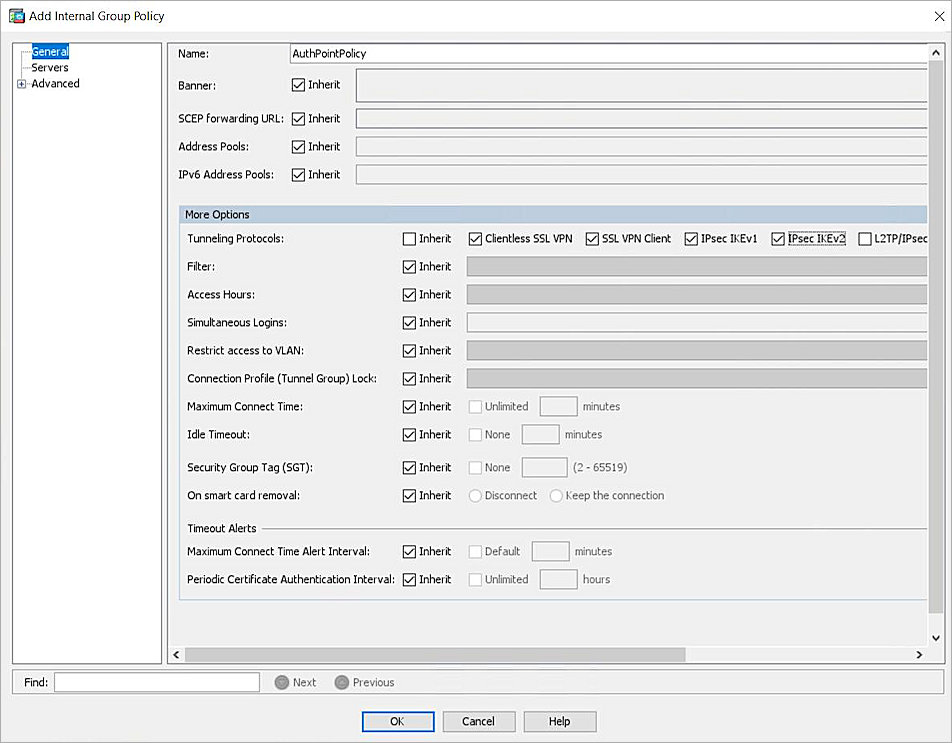Uncheck IPsec IKEv1 tunneling protocol
Screen dimensions: 952x743
pos(691,238)
